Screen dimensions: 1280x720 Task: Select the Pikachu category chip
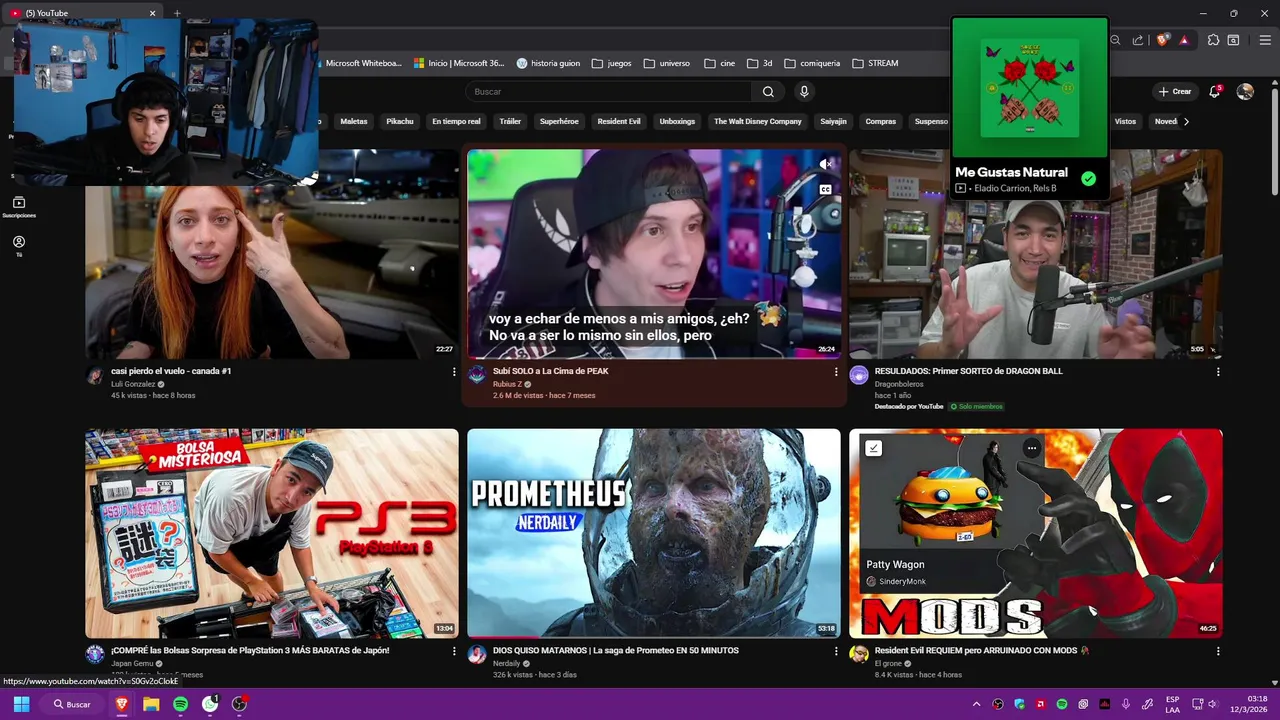pyautogui.click(x=400, y=121)
